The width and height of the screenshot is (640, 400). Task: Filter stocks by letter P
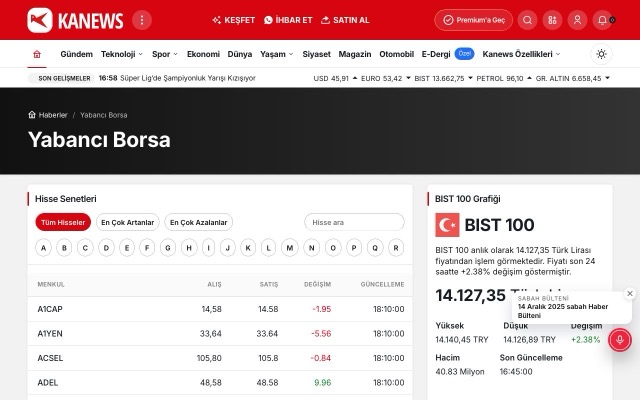(x=354, y=248)
